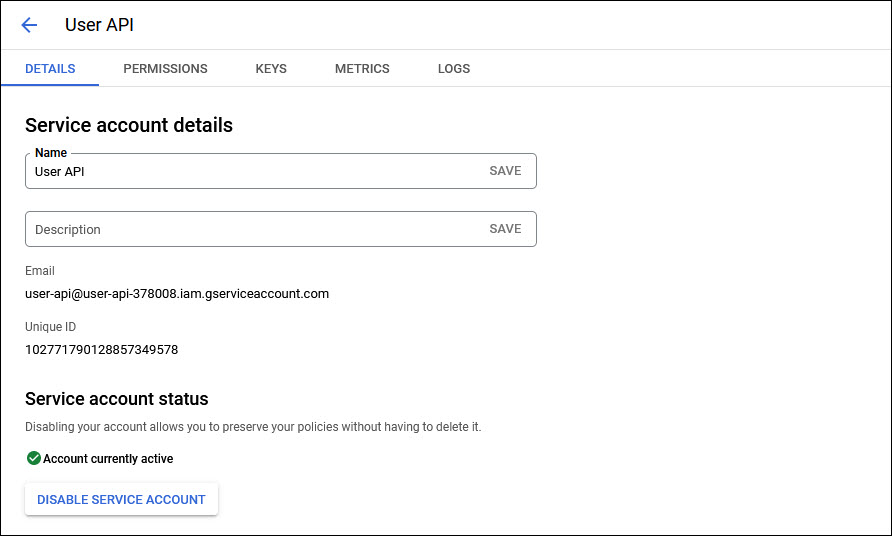Viewport: 892px width, 536px height.
Task: Open the Permissions tab
Action: pos(165,69)
